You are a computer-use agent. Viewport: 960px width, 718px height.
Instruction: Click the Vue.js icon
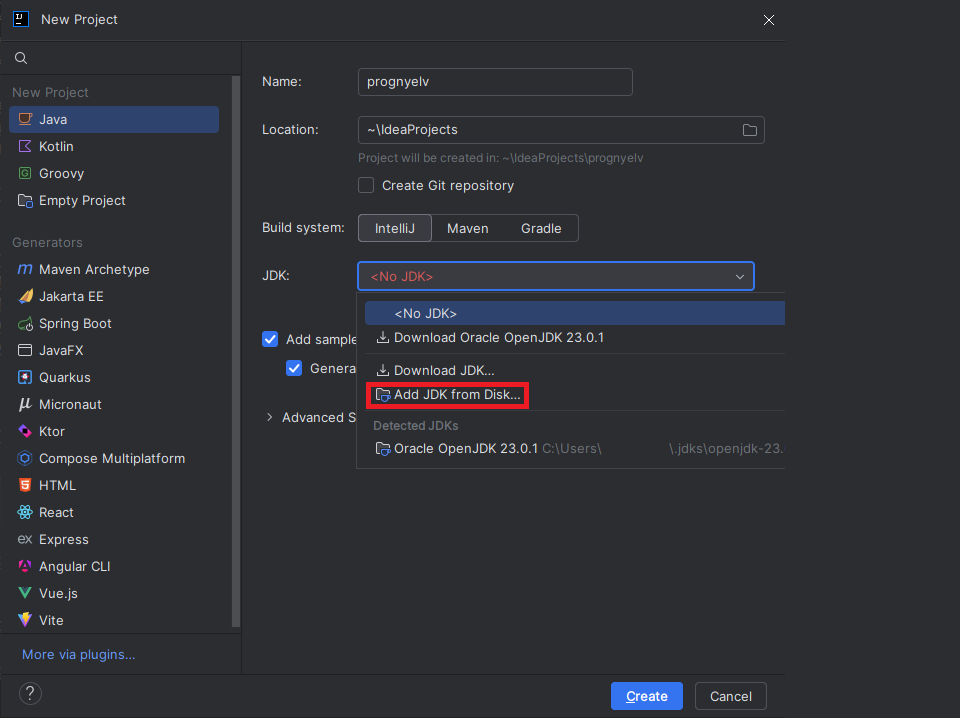(25, 593)
